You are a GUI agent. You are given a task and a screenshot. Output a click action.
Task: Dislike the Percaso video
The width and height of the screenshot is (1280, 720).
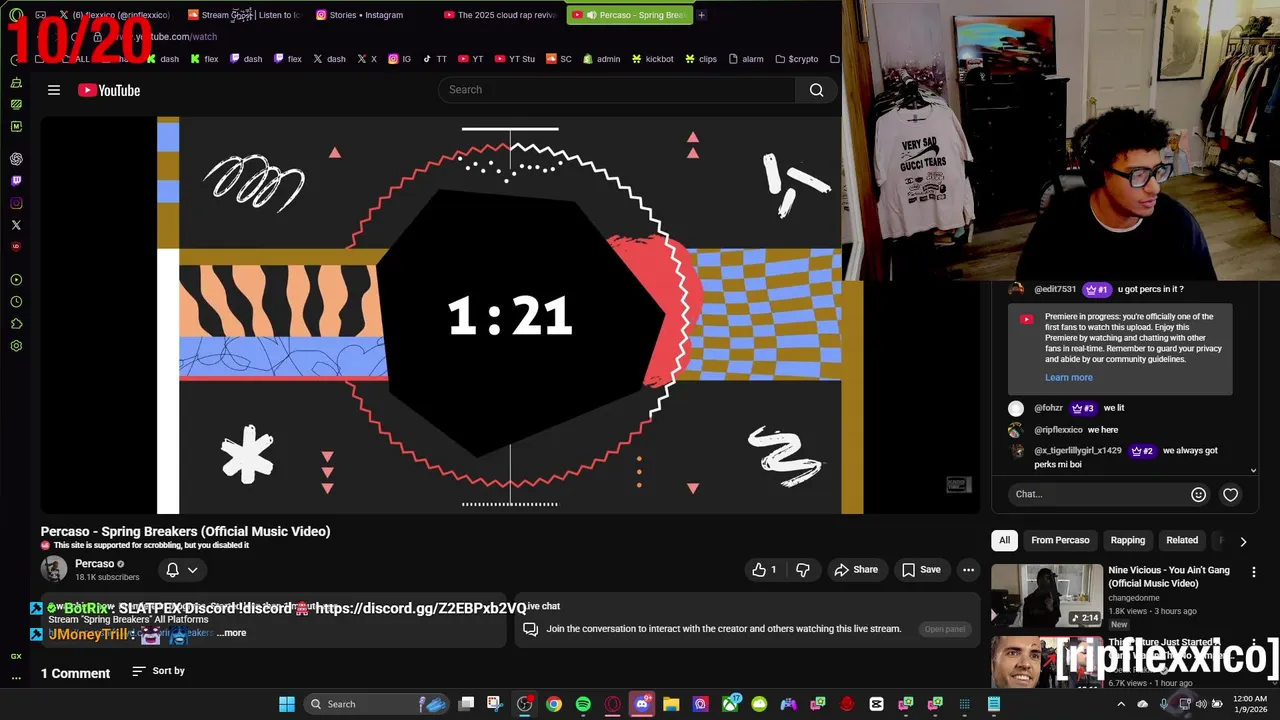click(x=802, y=570)
